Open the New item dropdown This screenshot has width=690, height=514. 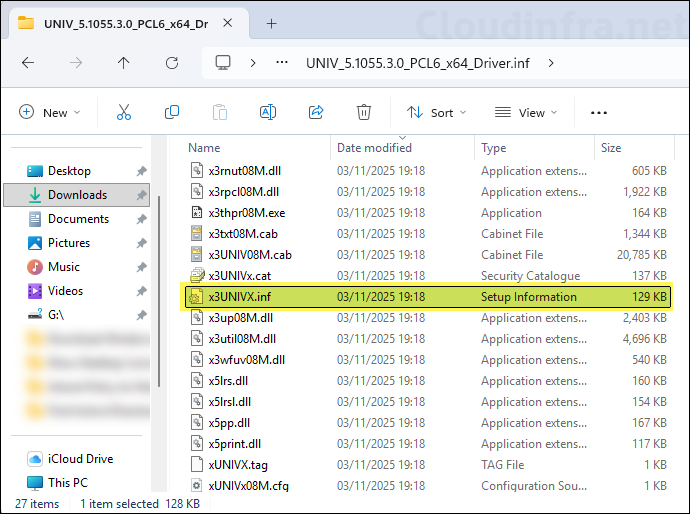coord(50,112)
